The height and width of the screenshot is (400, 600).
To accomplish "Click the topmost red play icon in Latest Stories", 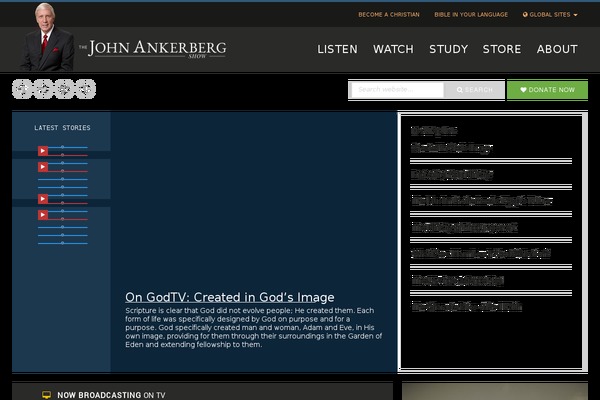I will pyautogui.click(x=43, y=151).
